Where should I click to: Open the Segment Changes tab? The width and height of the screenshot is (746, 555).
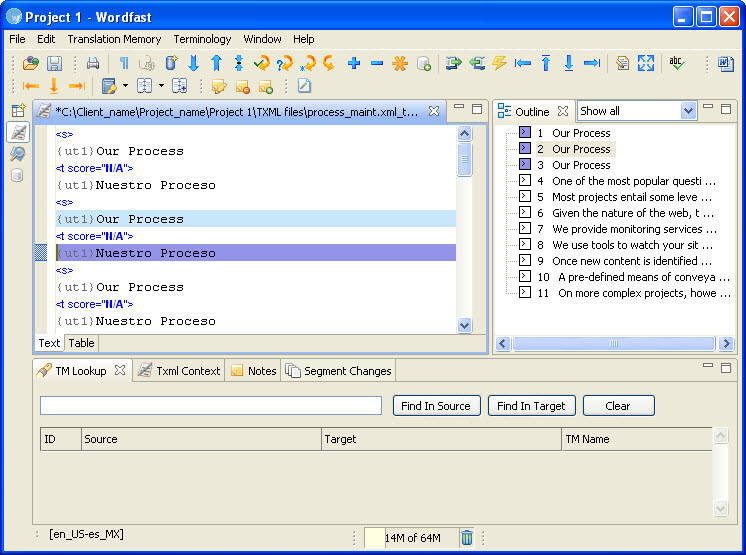338,370
